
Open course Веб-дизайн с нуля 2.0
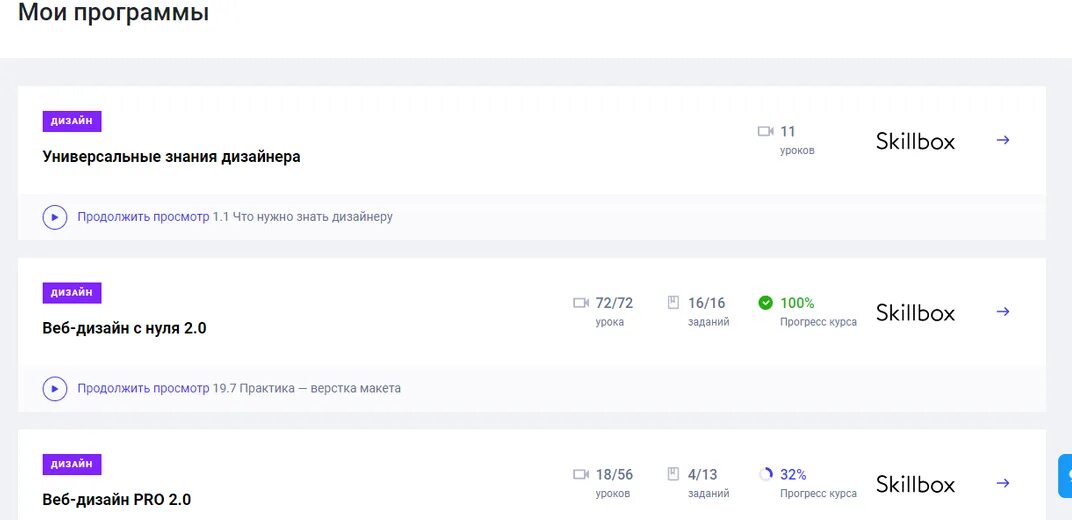click(124, 328)
